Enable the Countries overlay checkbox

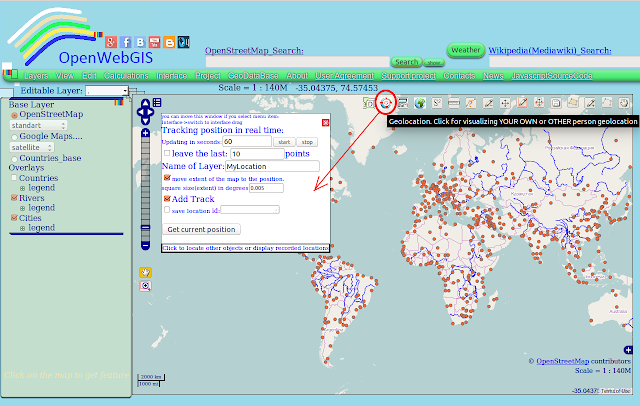coord(14,177)
